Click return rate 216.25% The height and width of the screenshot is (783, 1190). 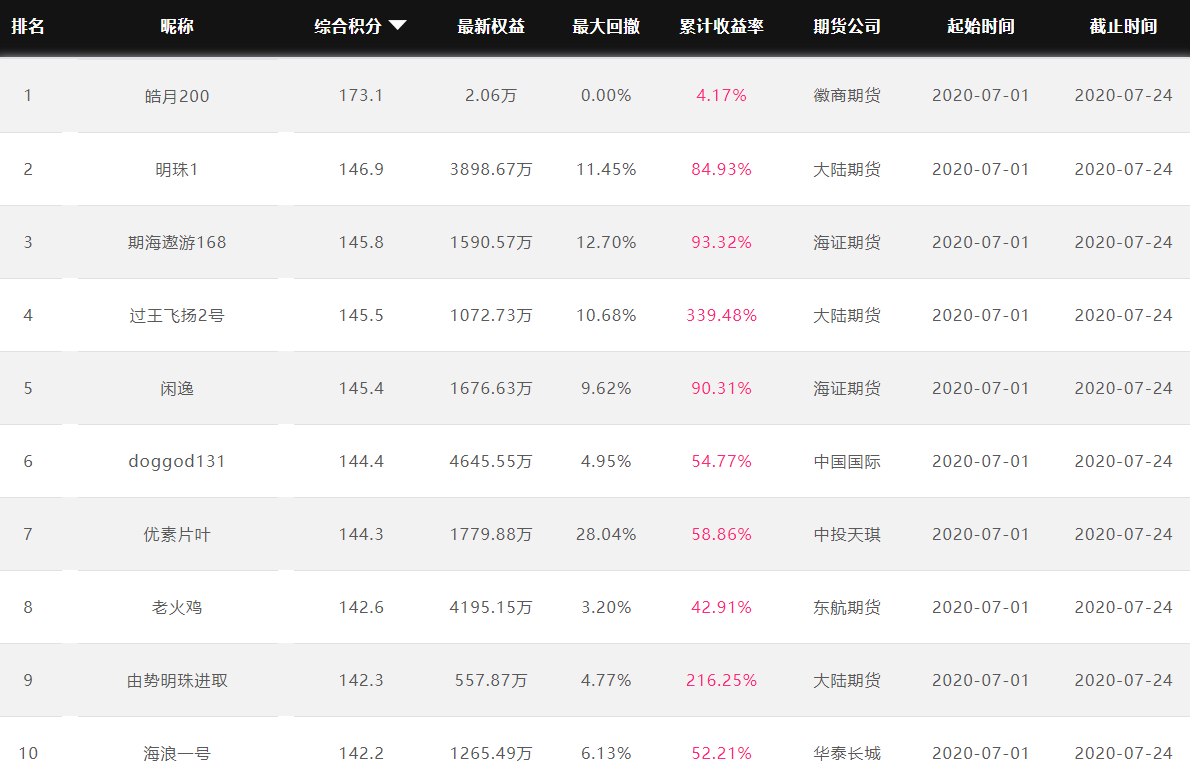tap(721, 681)
